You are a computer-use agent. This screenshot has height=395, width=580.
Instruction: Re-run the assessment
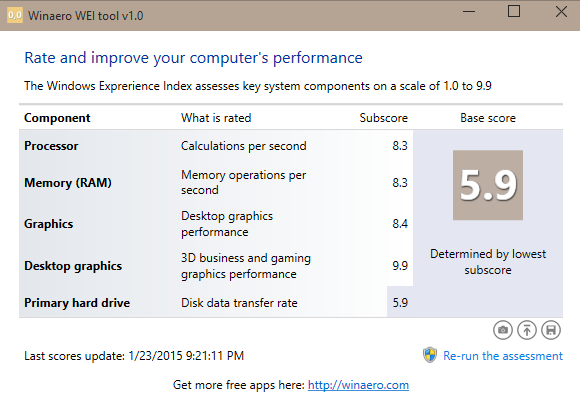point(503,356)
